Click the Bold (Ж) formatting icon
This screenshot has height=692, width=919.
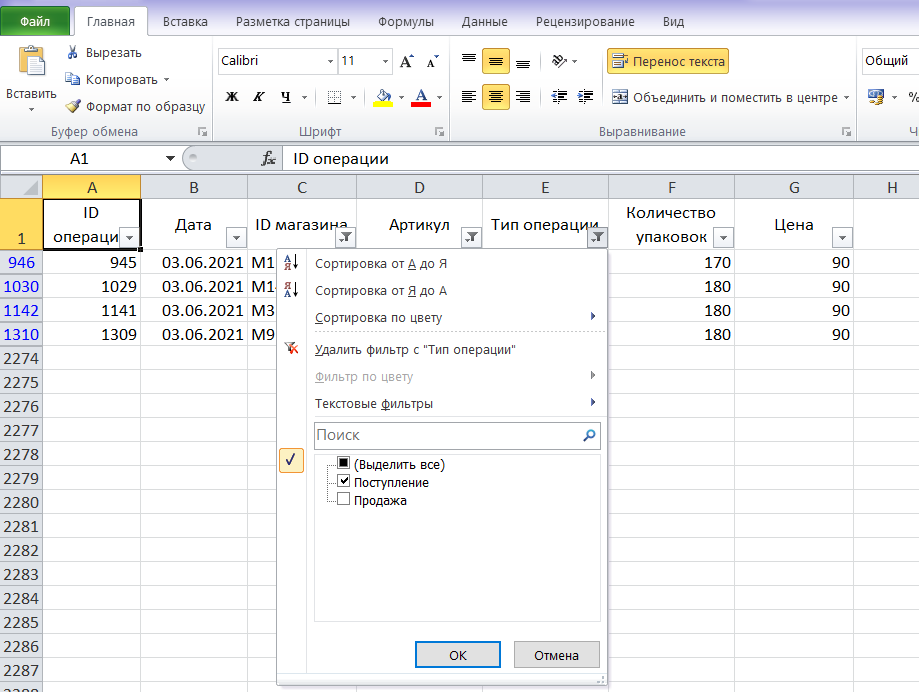[232, 97]
